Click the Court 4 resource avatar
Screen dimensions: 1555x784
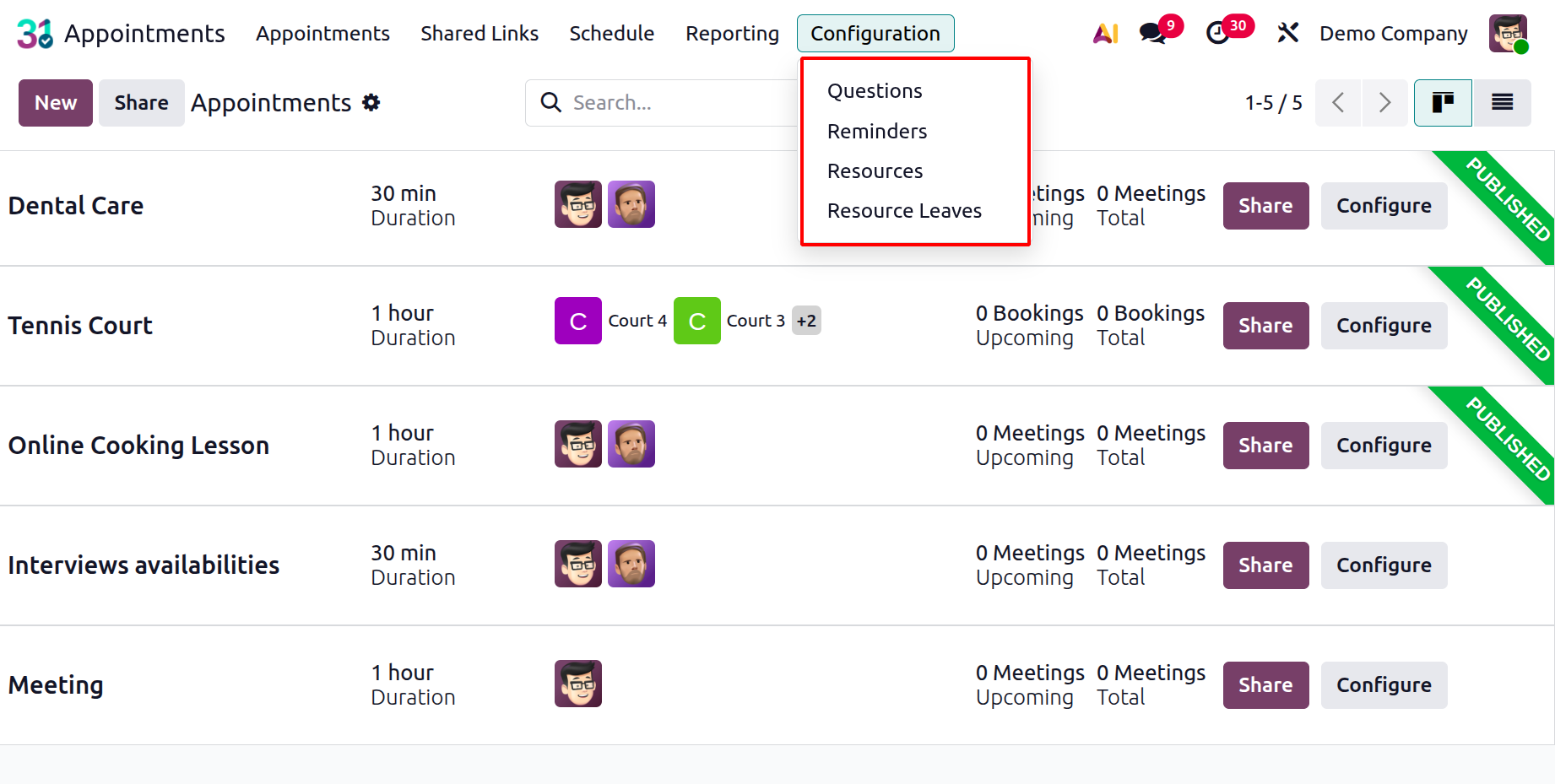[577, 321]
